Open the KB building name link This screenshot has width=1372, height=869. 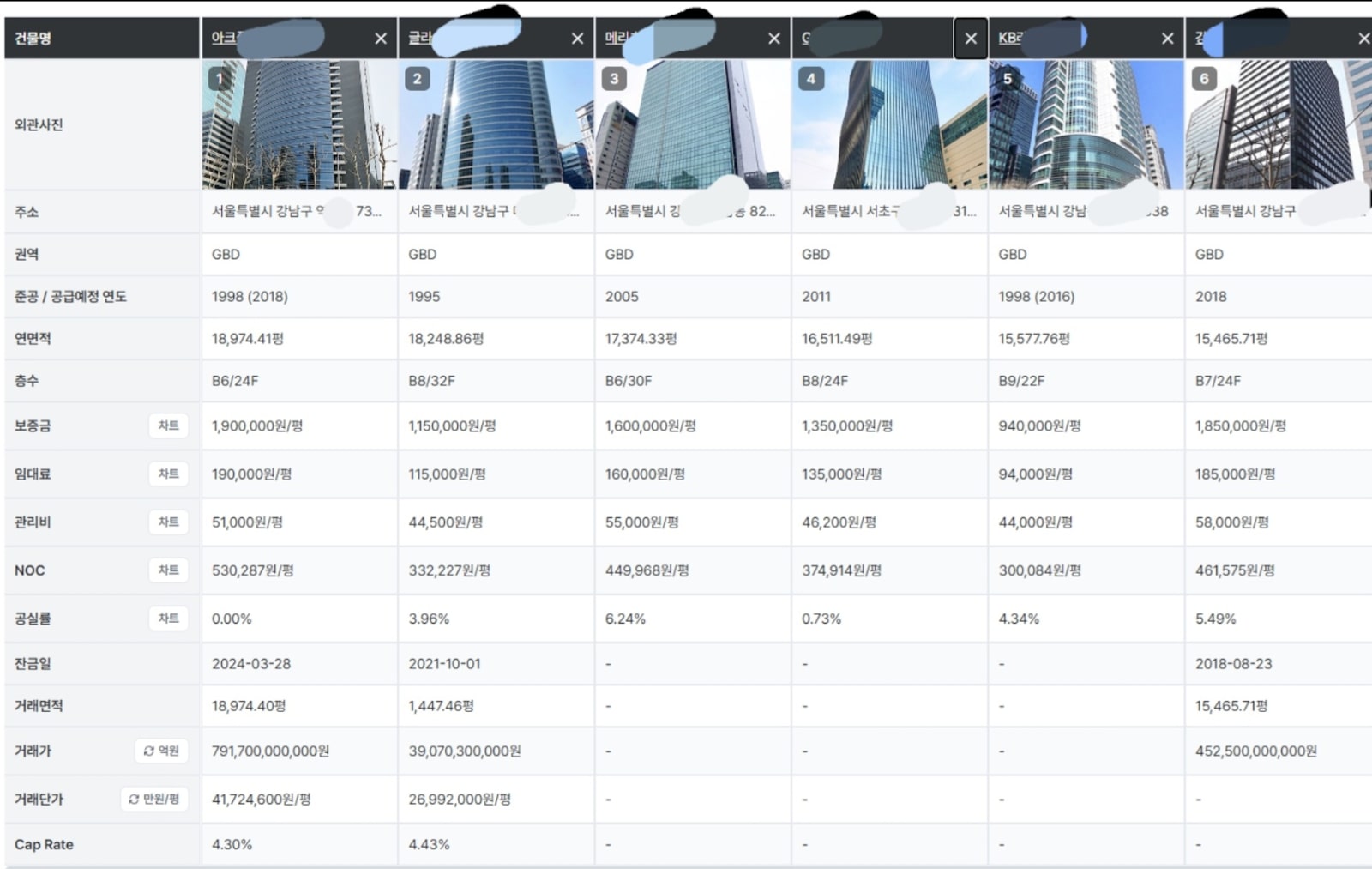(1011, 38)
